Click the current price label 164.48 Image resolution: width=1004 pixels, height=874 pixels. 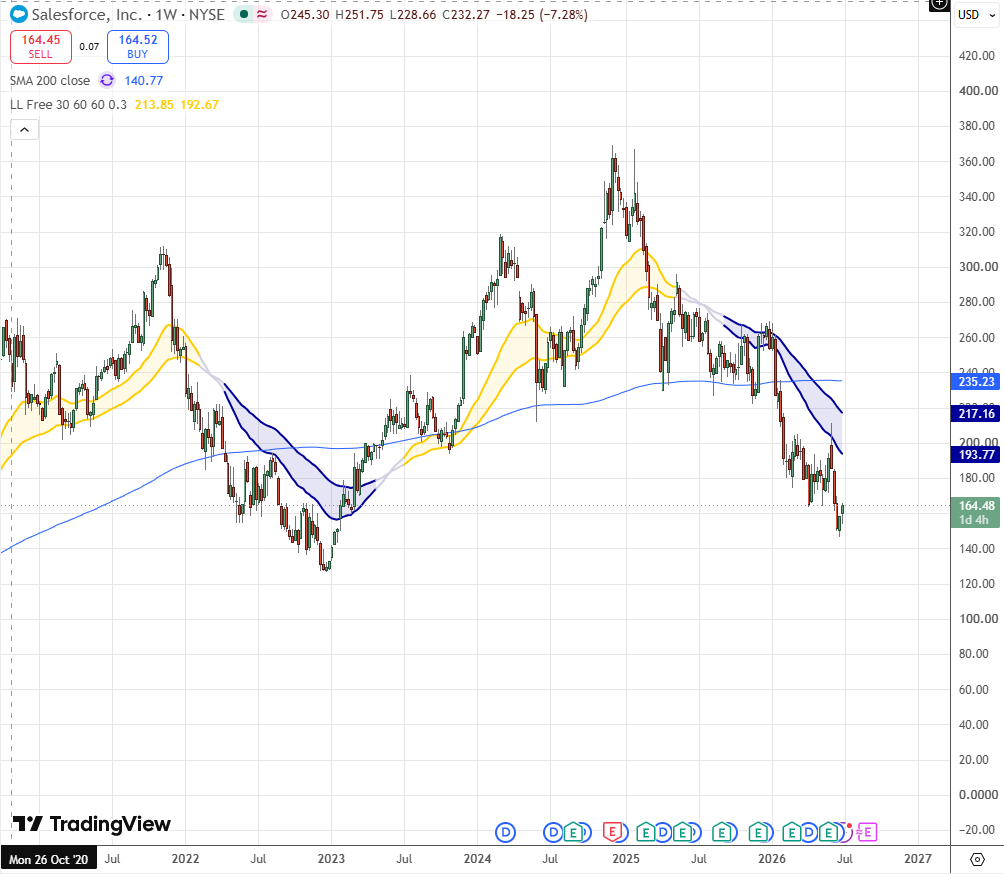click(x=976, y=506)
